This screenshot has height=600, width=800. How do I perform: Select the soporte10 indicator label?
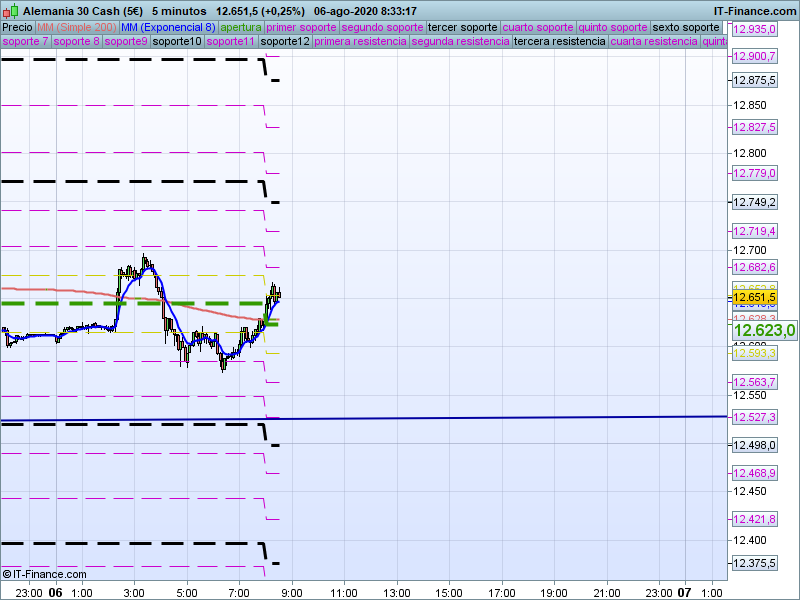tap(178, 42)
